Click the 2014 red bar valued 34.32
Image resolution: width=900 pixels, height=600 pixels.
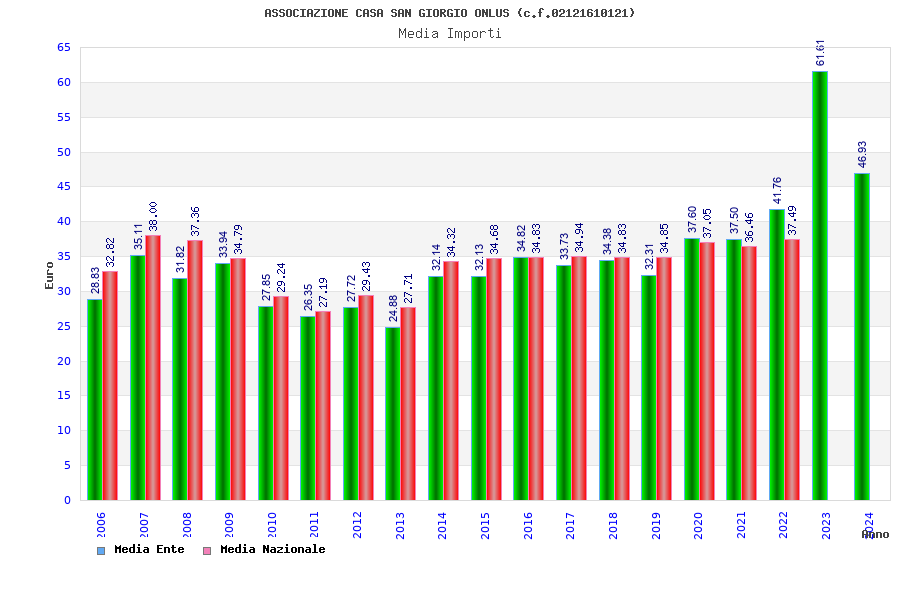click(x=451, y=381)
